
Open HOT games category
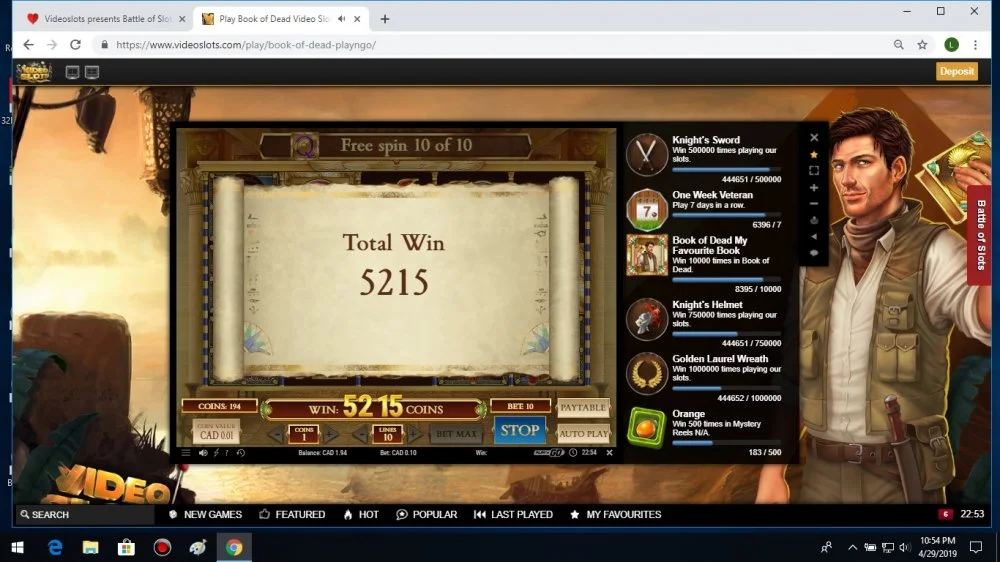pyautogui.click(x=361, y=514)
